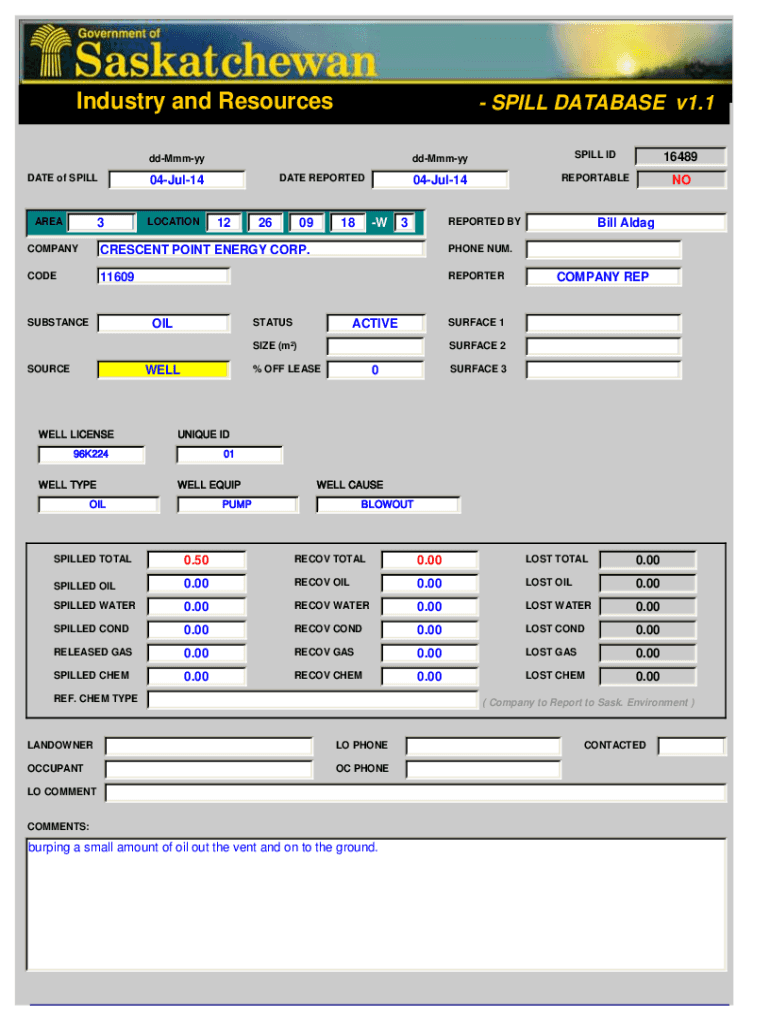Screen dimensions: 770x1024
Task: Click the Date of Spill field
Action: click(176, 180)
